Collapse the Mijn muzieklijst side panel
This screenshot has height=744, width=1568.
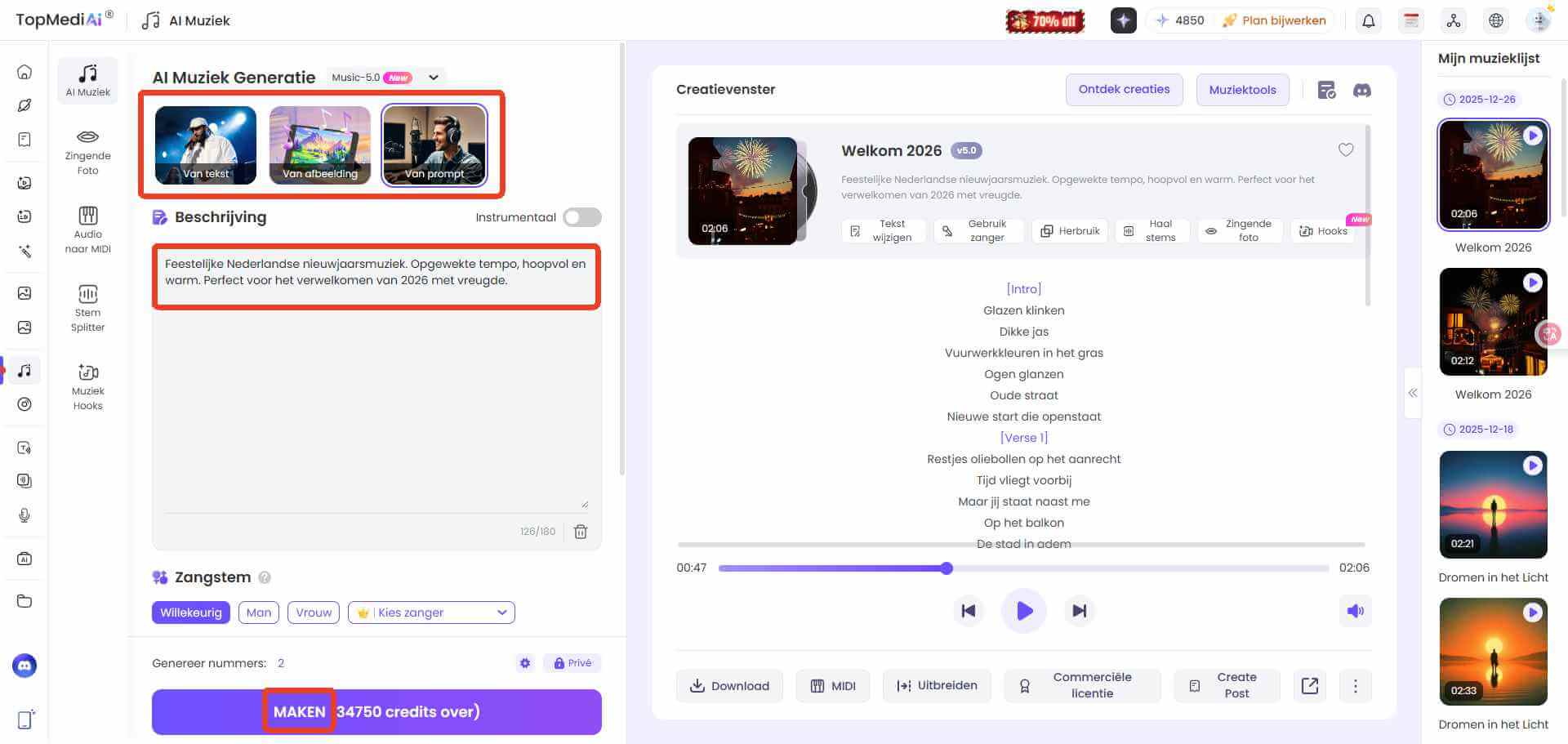1412,393
